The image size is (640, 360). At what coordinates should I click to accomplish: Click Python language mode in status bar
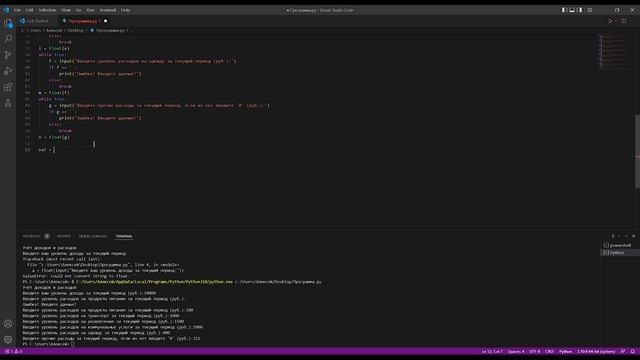[565, 351]
